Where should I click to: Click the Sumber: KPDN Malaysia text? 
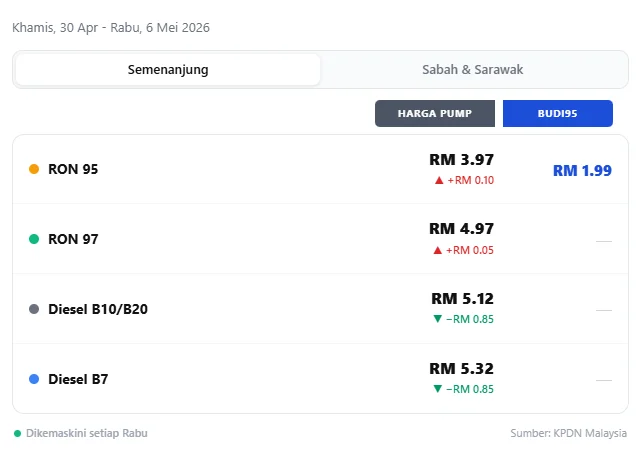[568, 434]
